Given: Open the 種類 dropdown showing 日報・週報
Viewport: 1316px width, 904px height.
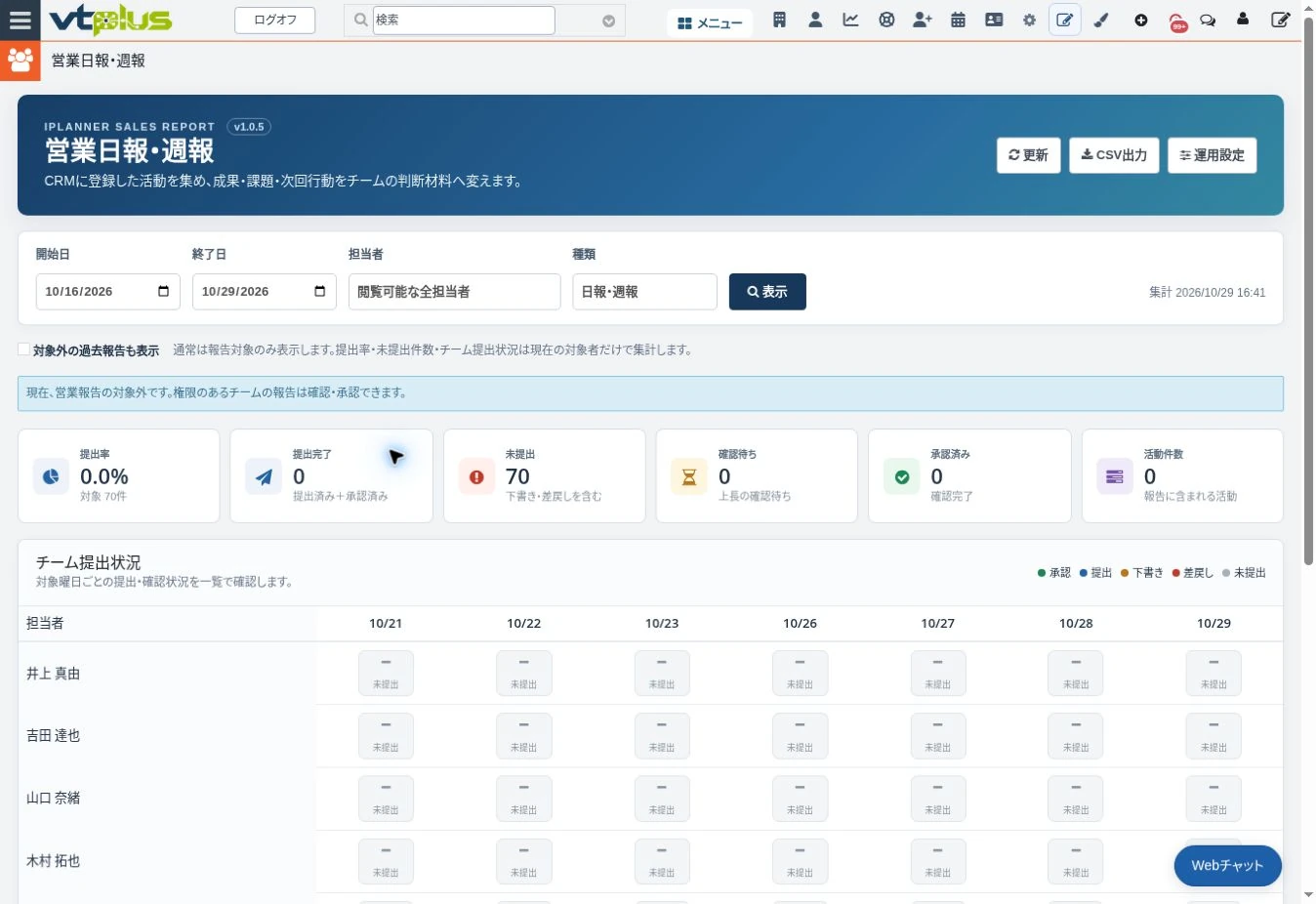Looking at the screenshot, I should pyautogui.click(x=644, y=292).
